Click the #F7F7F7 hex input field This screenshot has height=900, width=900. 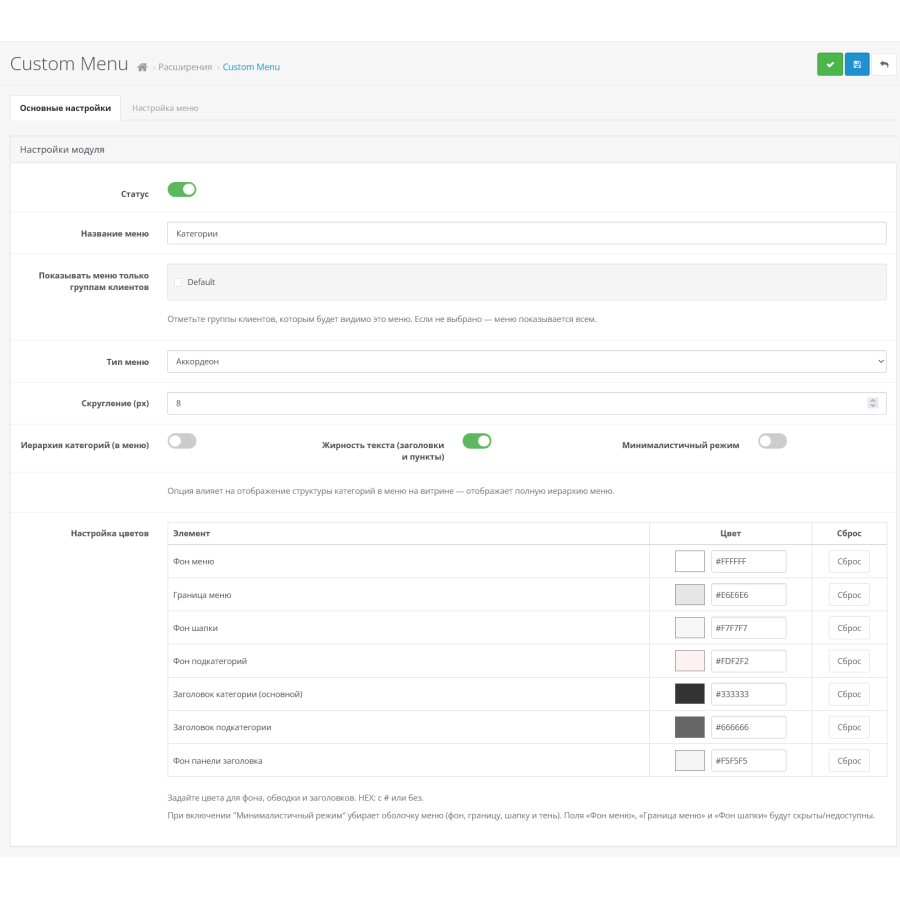pos(748,628)
